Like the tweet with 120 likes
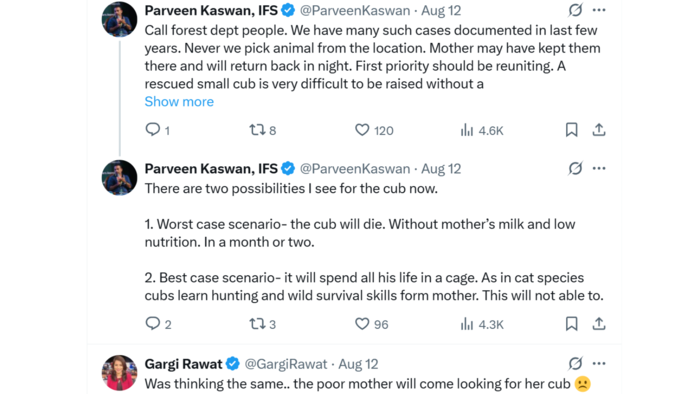Viewport: 700px width, 394px height. click(362, 130)
